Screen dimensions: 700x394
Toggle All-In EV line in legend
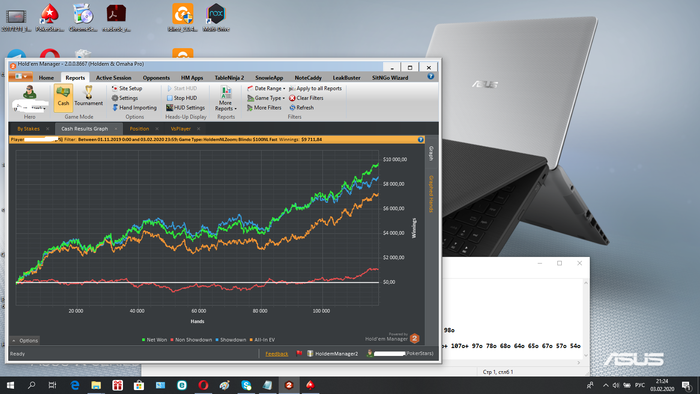[262, 340]
